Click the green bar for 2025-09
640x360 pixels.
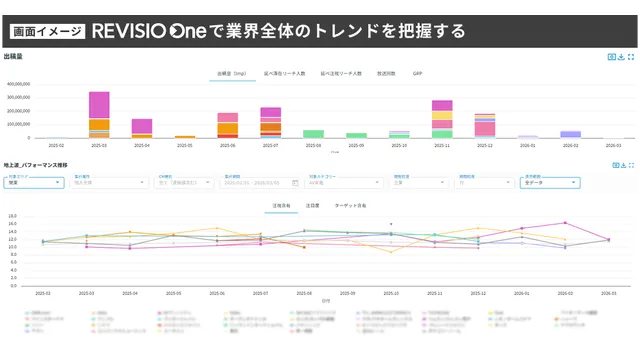click(356, 136)
